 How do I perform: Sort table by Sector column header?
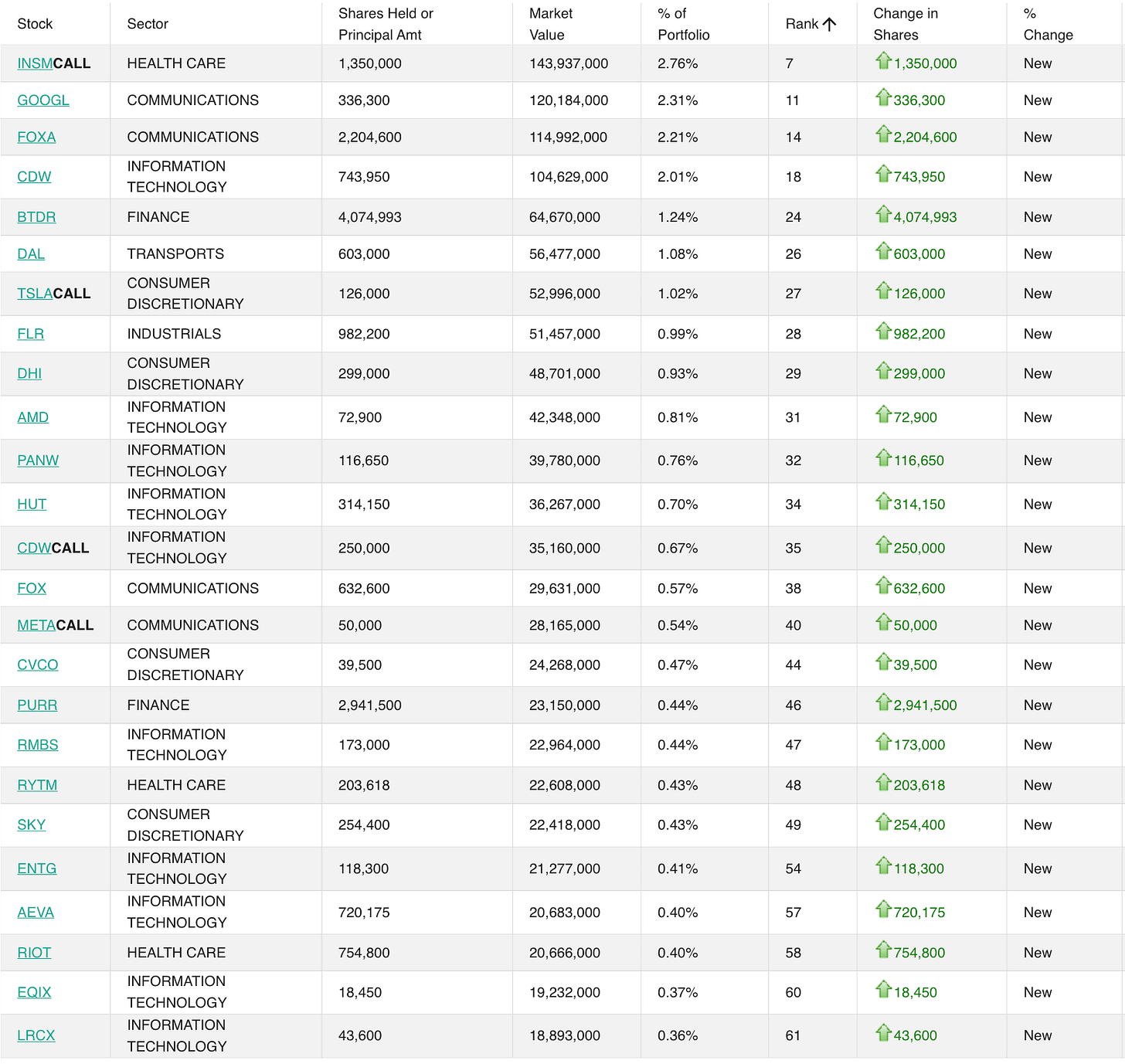[148, 24]
